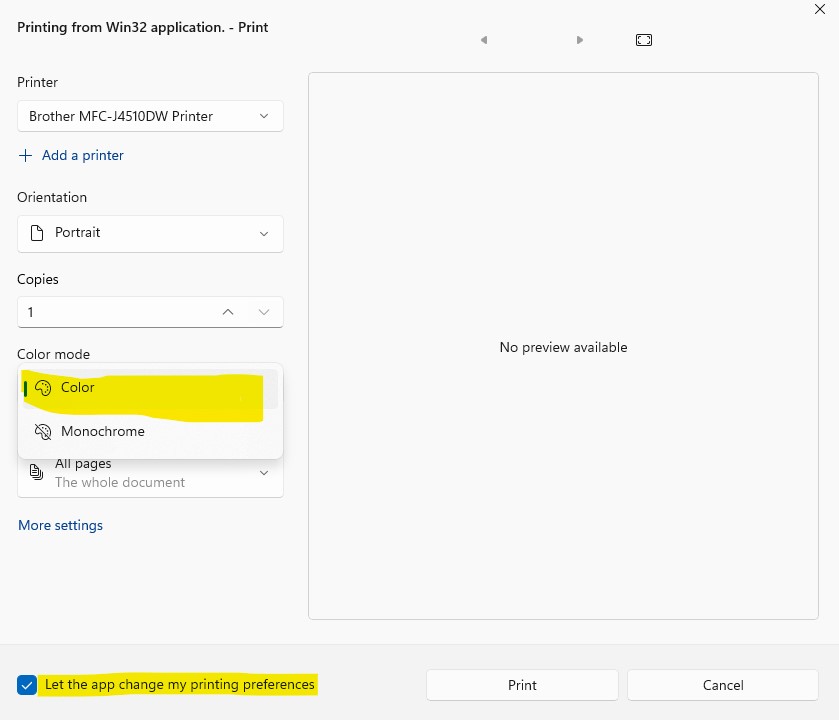839x720 pixels.
Task: Click the plus icon beside Add a printer
Action: click(x=26, y=156)
